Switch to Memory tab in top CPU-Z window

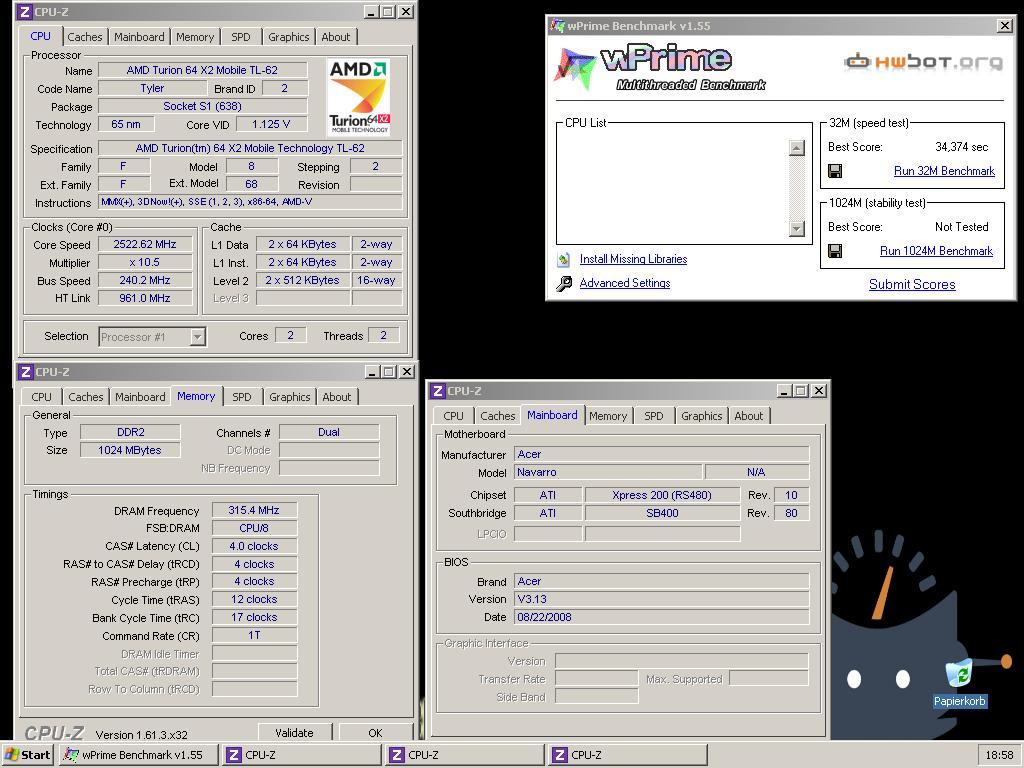coord(195,37)
